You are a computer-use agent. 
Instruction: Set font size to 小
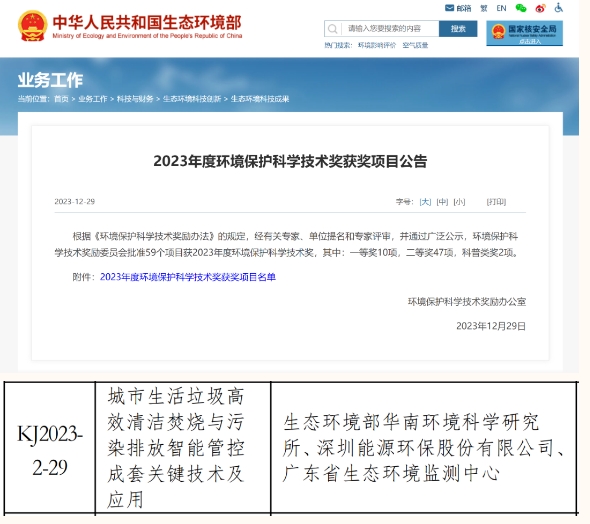click(x=459, y=202)
